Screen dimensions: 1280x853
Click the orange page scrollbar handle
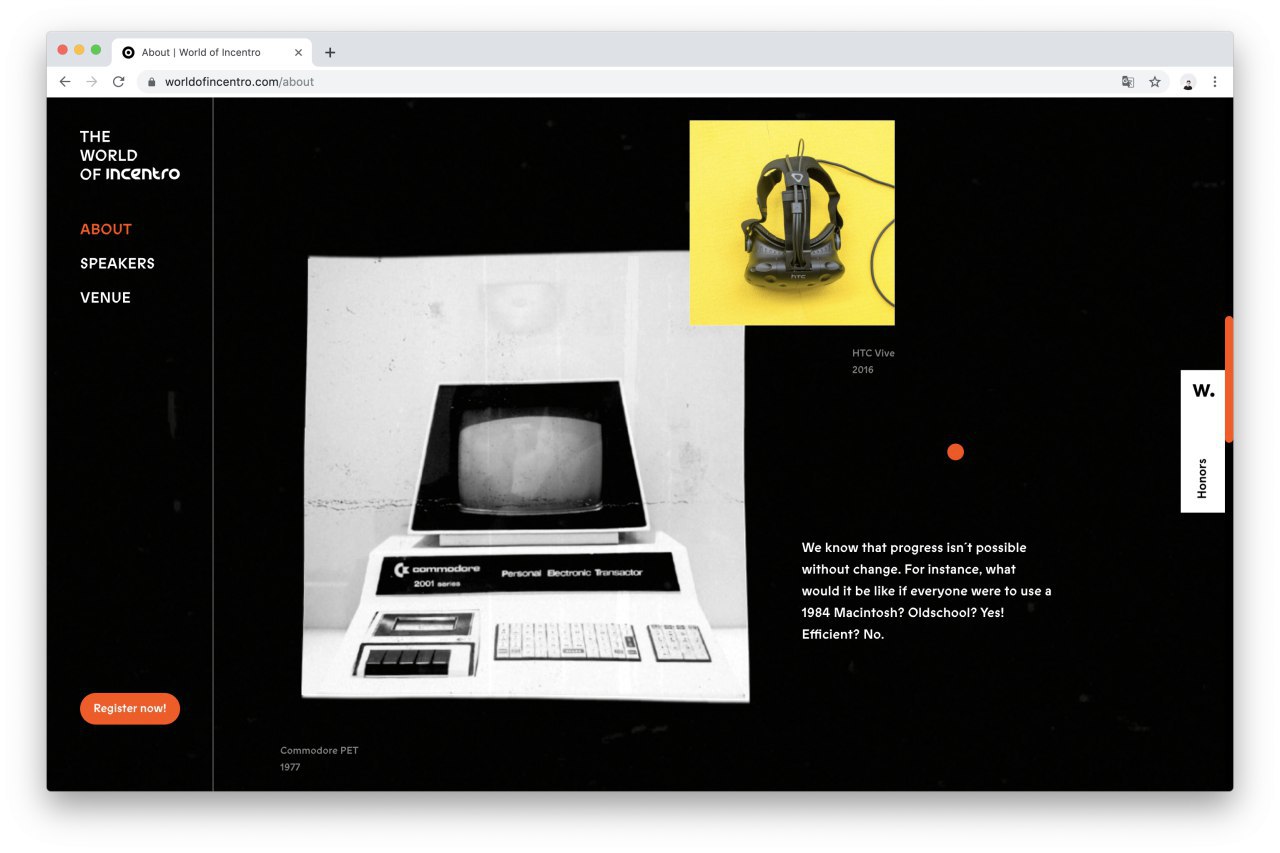pyautogui.click(x=1229, y=379)
